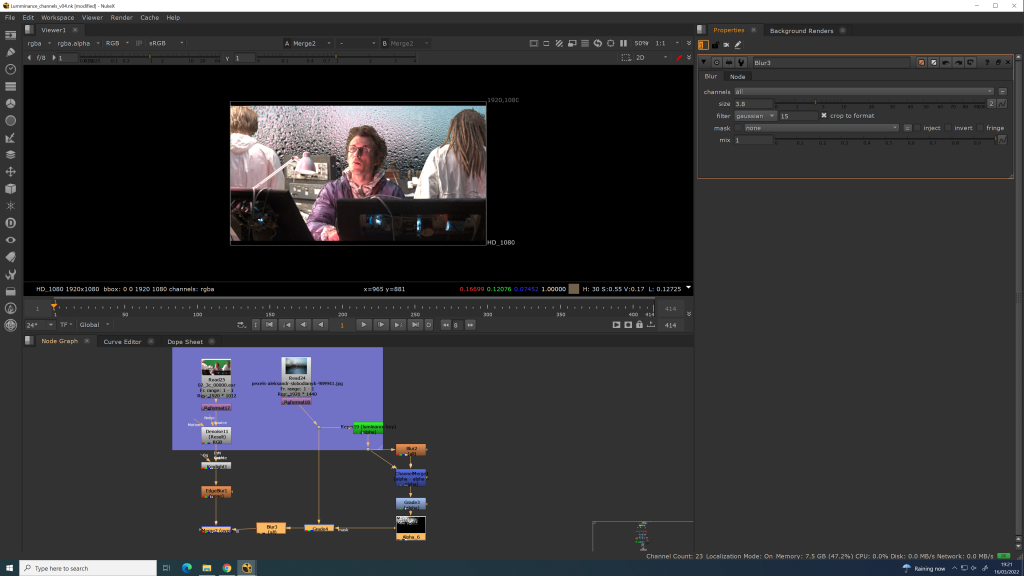Enable the mask checkbox in Blur3
Viewport: 1024px width, 576px height.
tap(739, 128)
